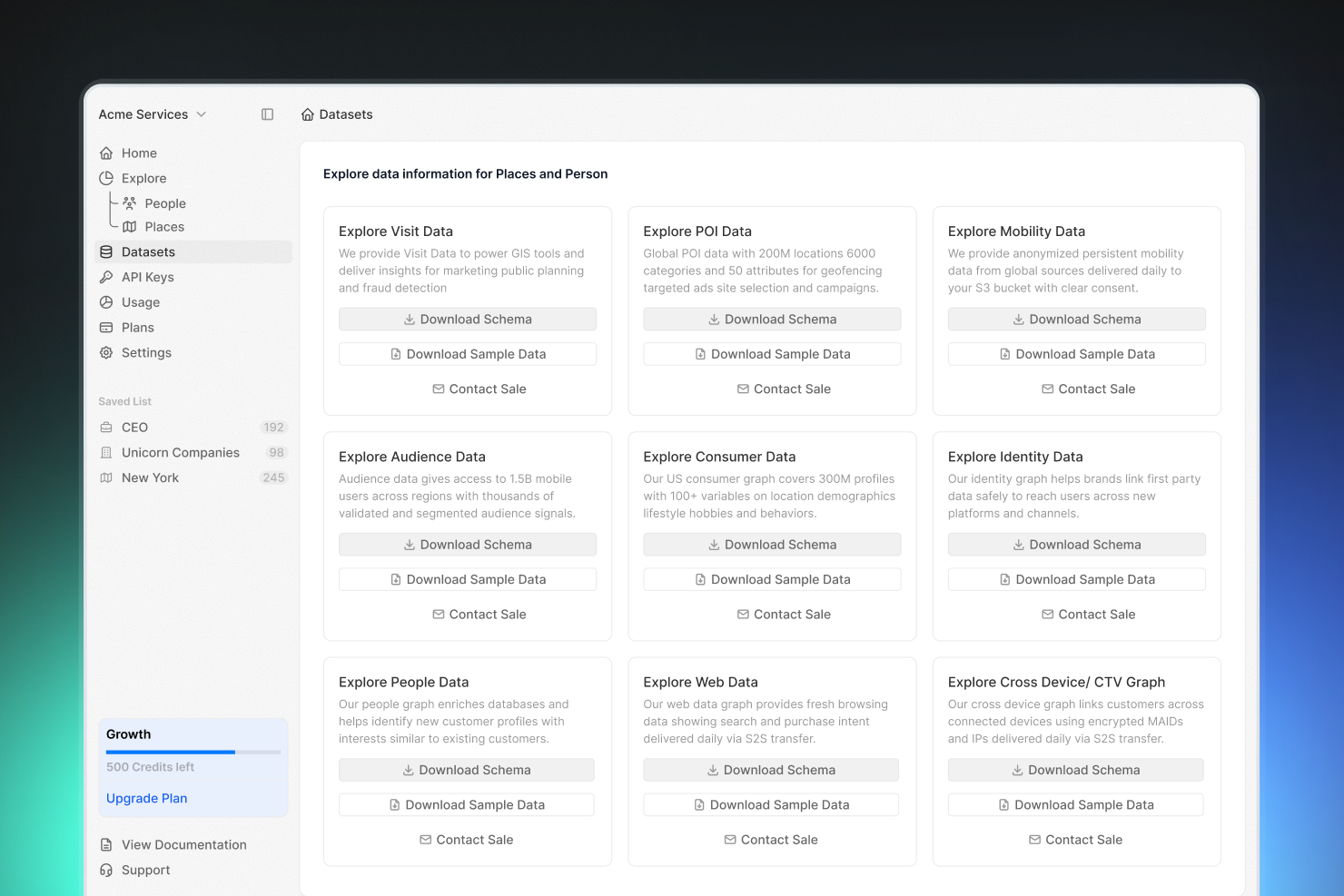Click the Datasets breadcrumb label

pyautogui.click(x=346, y=114)
